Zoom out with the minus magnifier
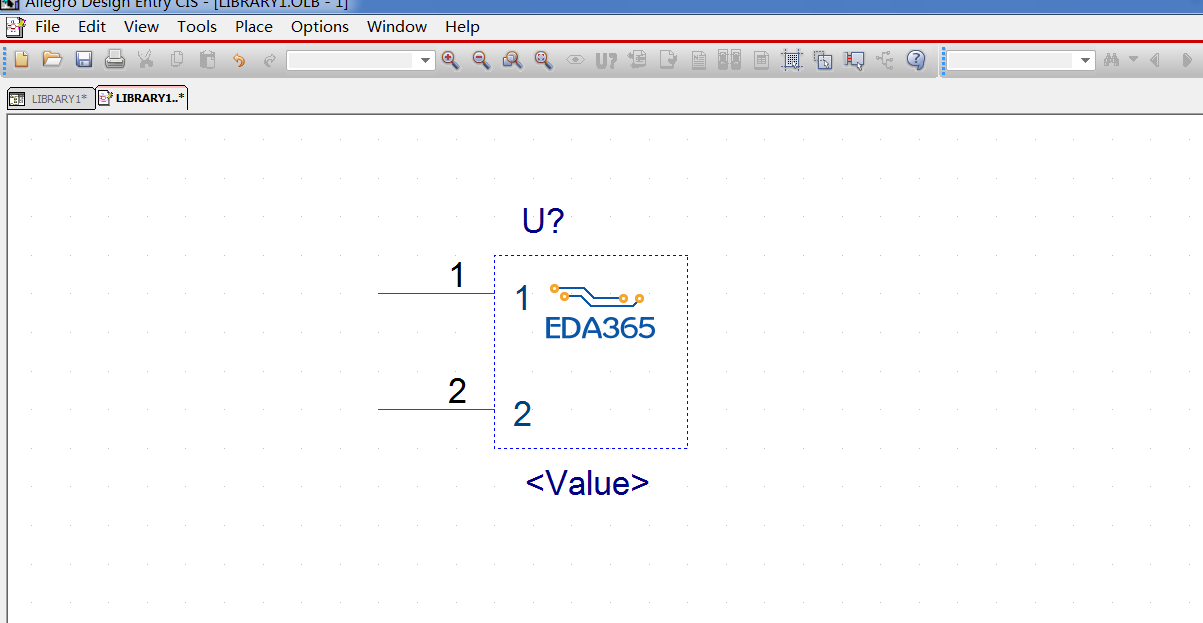 point(481,60)
